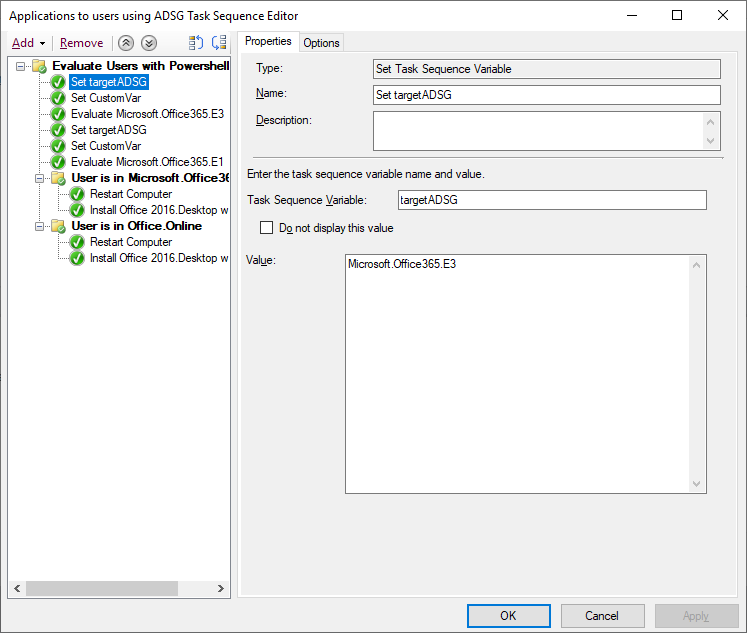Screen dimensions: 747x633
Task: Select User is in Office.Online group
Action: [137, 226]
